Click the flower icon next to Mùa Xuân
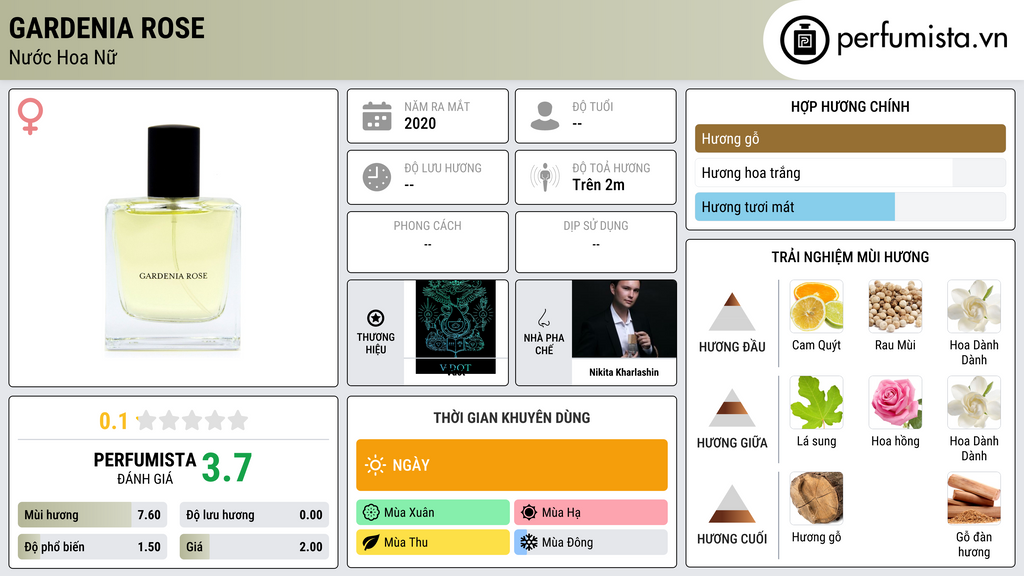The width and height of the screenshot is (1024, 576). coord(371,513)
